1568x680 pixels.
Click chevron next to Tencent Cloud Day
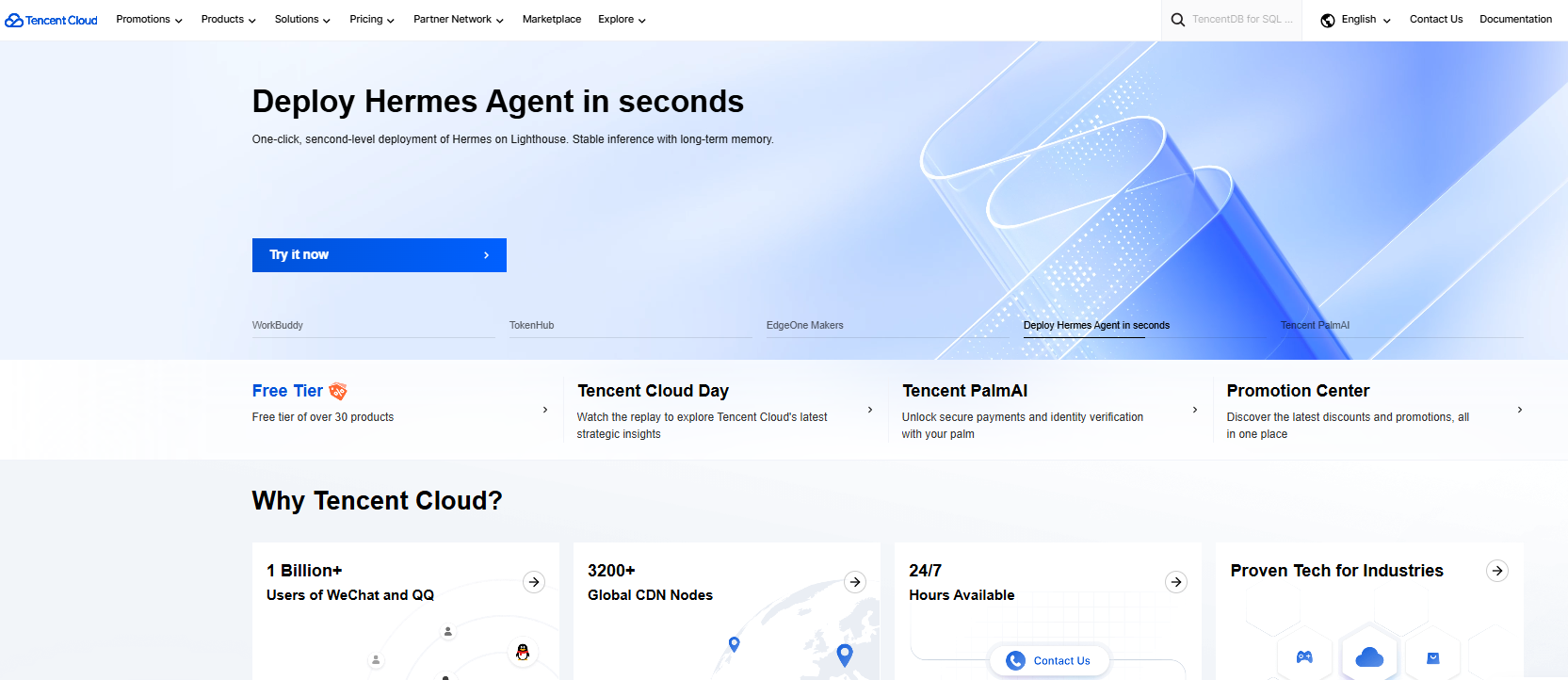click(x=870, y=410)
